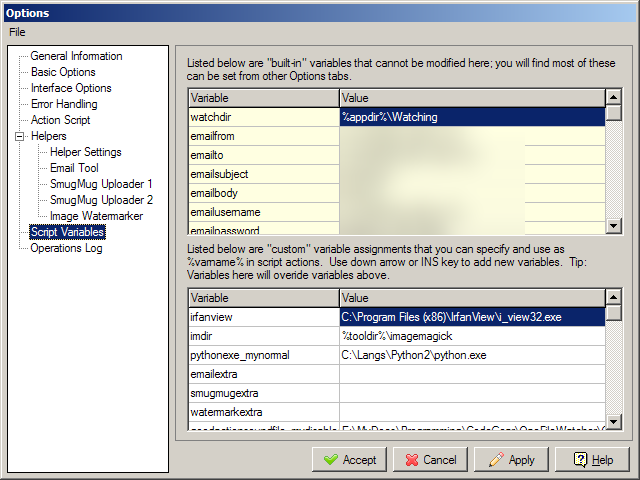Image resolution: width=640 pixels, height=480 pixels.
Task: Select the emailextra variable cell
Action: click(264, 374)
